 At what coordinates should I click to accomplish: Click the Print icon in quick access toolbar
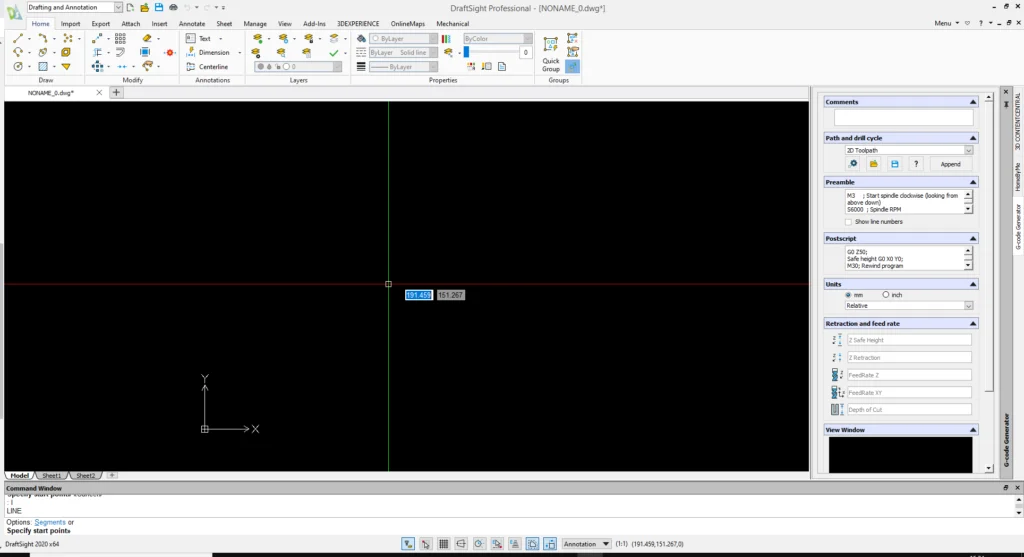point(174,7)
